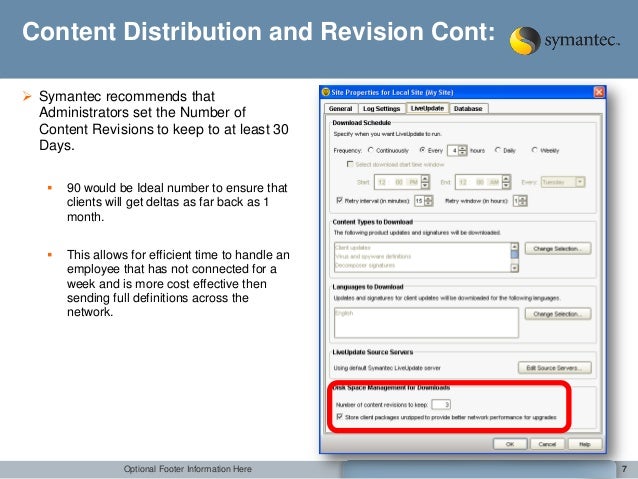Open Help from dialog
Screen dimensions: 638x479
pos(584,444)
